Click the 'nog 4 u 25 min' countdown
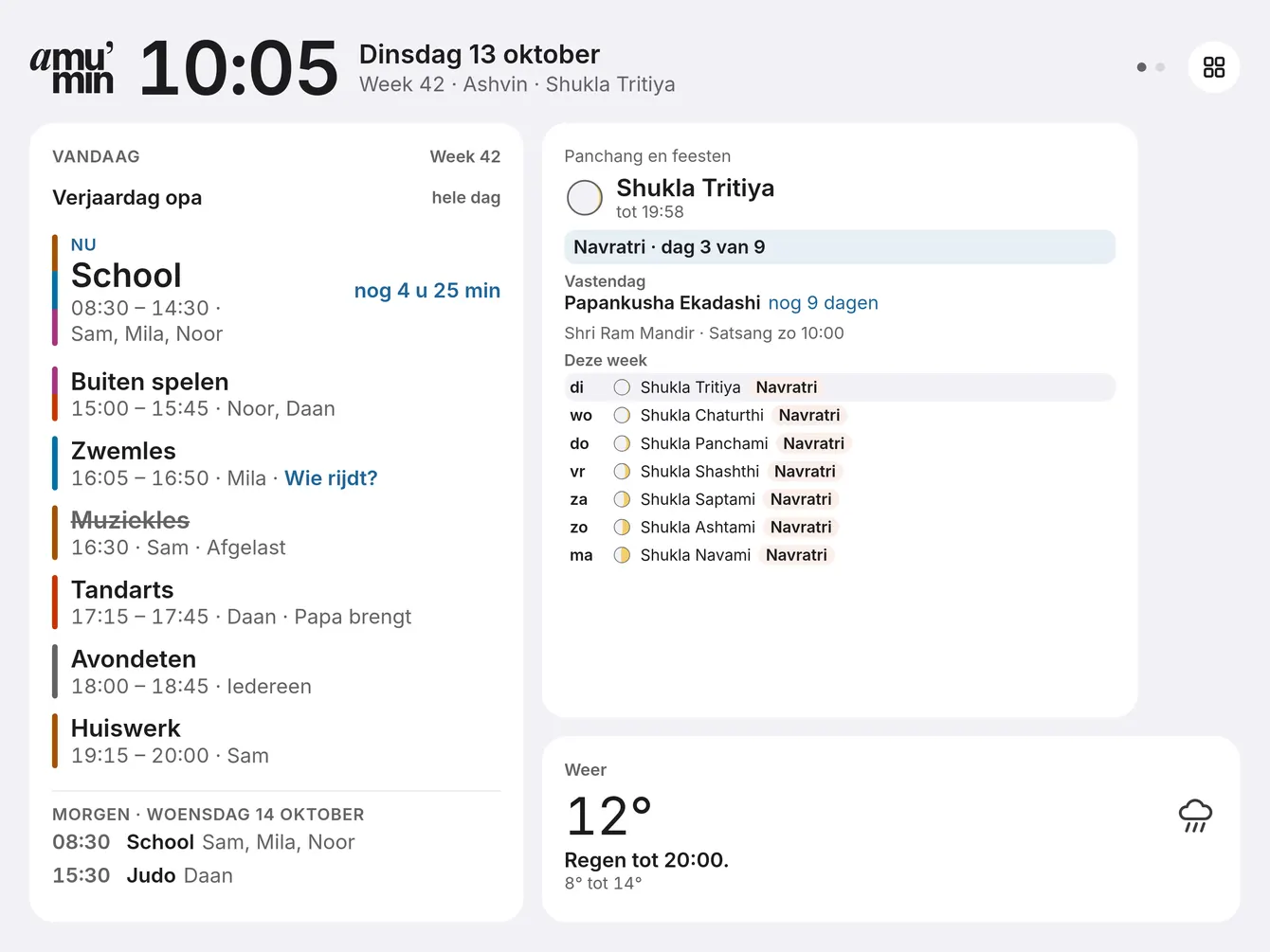The width and height of the screenshot is (1270, 952). tap(427, 291)
